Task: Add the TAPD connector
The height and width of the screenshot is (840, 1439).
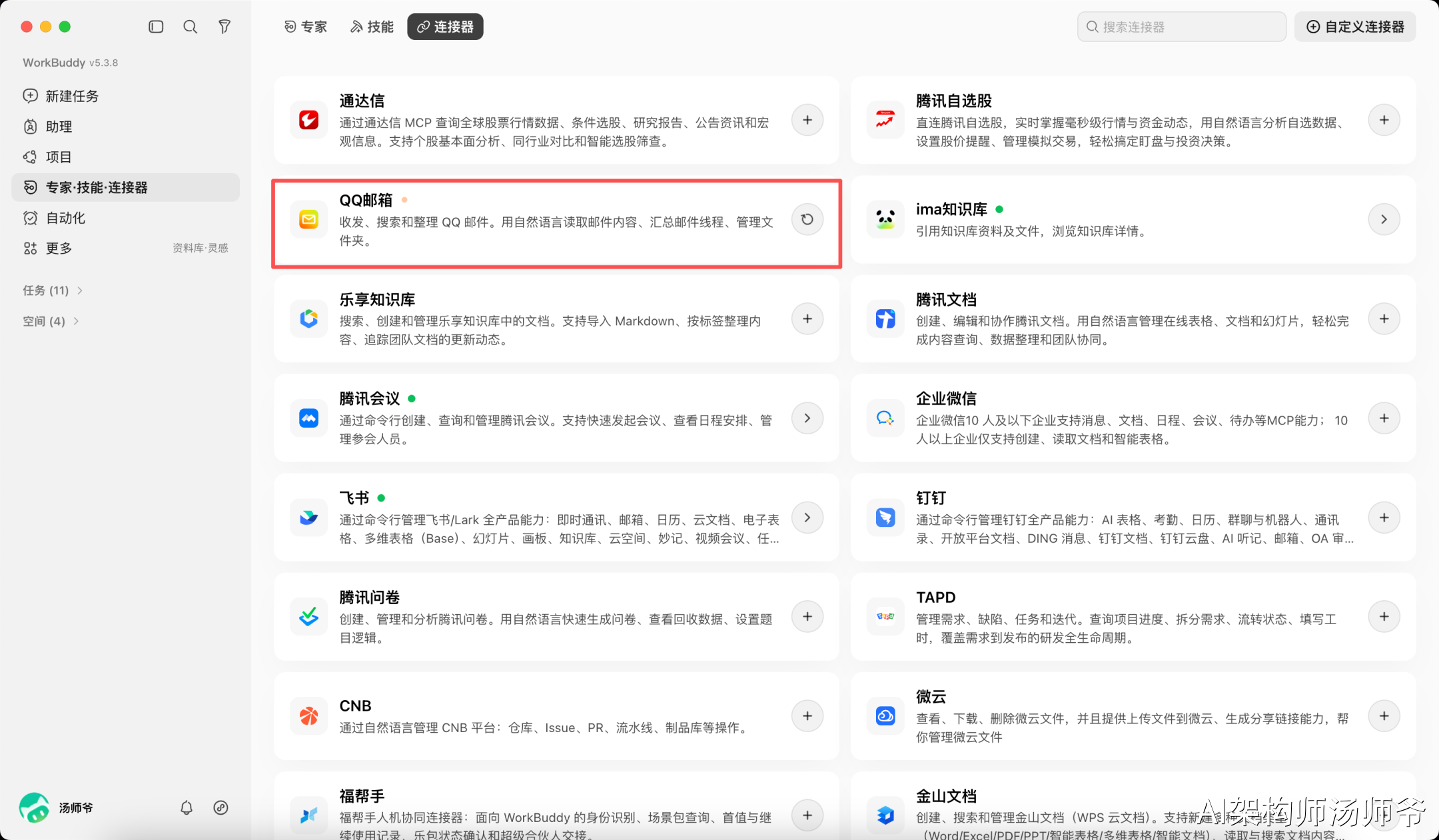Action: coord(1384,617)
